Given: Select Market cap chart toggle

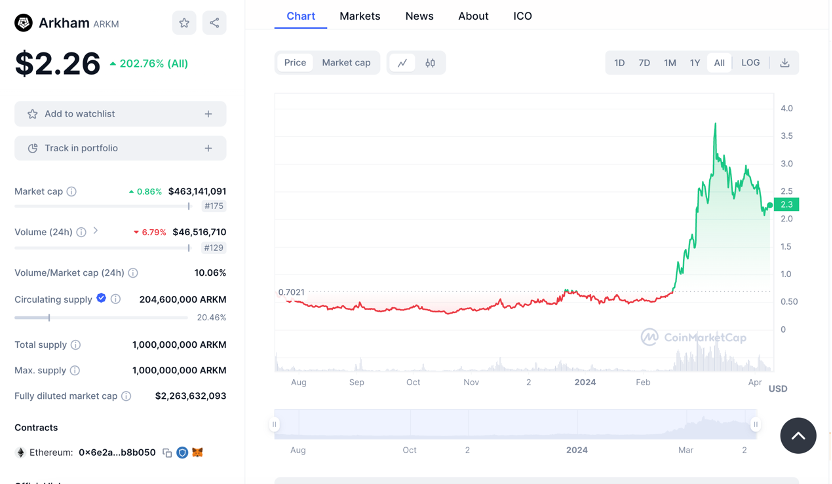Looking at the screenshot, I should tap(346, 63).
